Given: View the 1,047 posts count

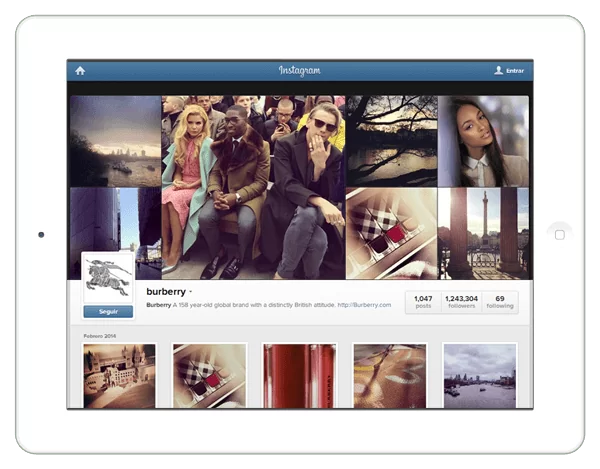Looking at the screenshot, I should coord(423,302).
